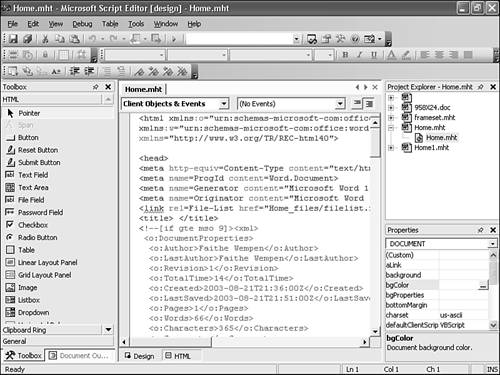The width and height of the screenshot is (500, 375).
Task: Select the Text Area control
Action: click(58, 188)
